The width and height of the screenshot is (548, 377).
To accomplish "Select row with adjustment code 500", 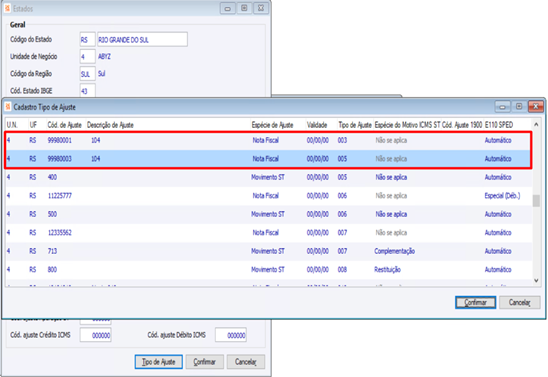I will tap(268, 214).
